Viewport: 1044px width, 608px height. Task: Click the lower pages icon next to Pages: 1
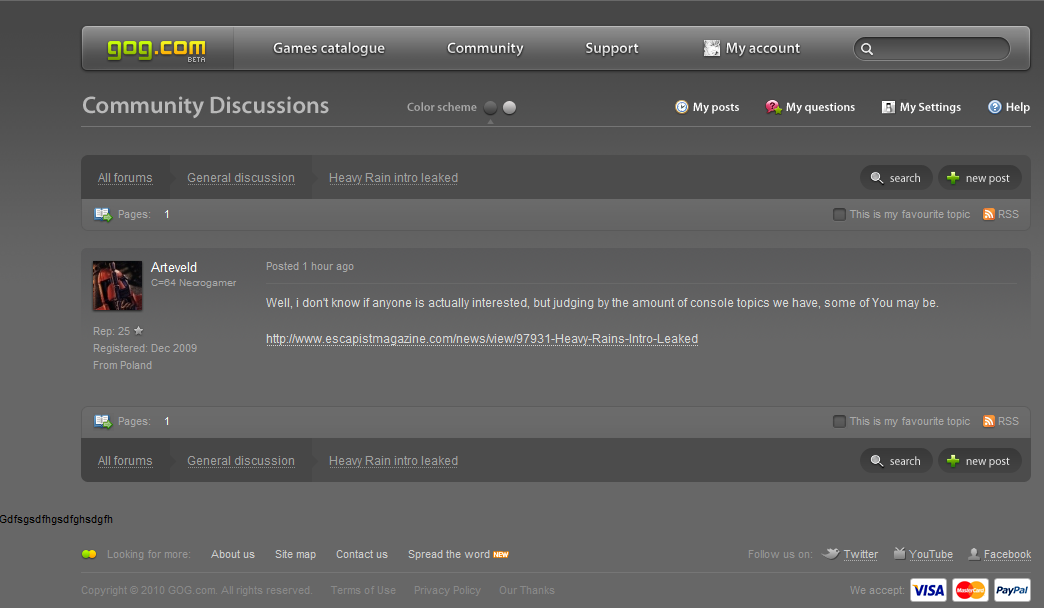click(103, 422)
